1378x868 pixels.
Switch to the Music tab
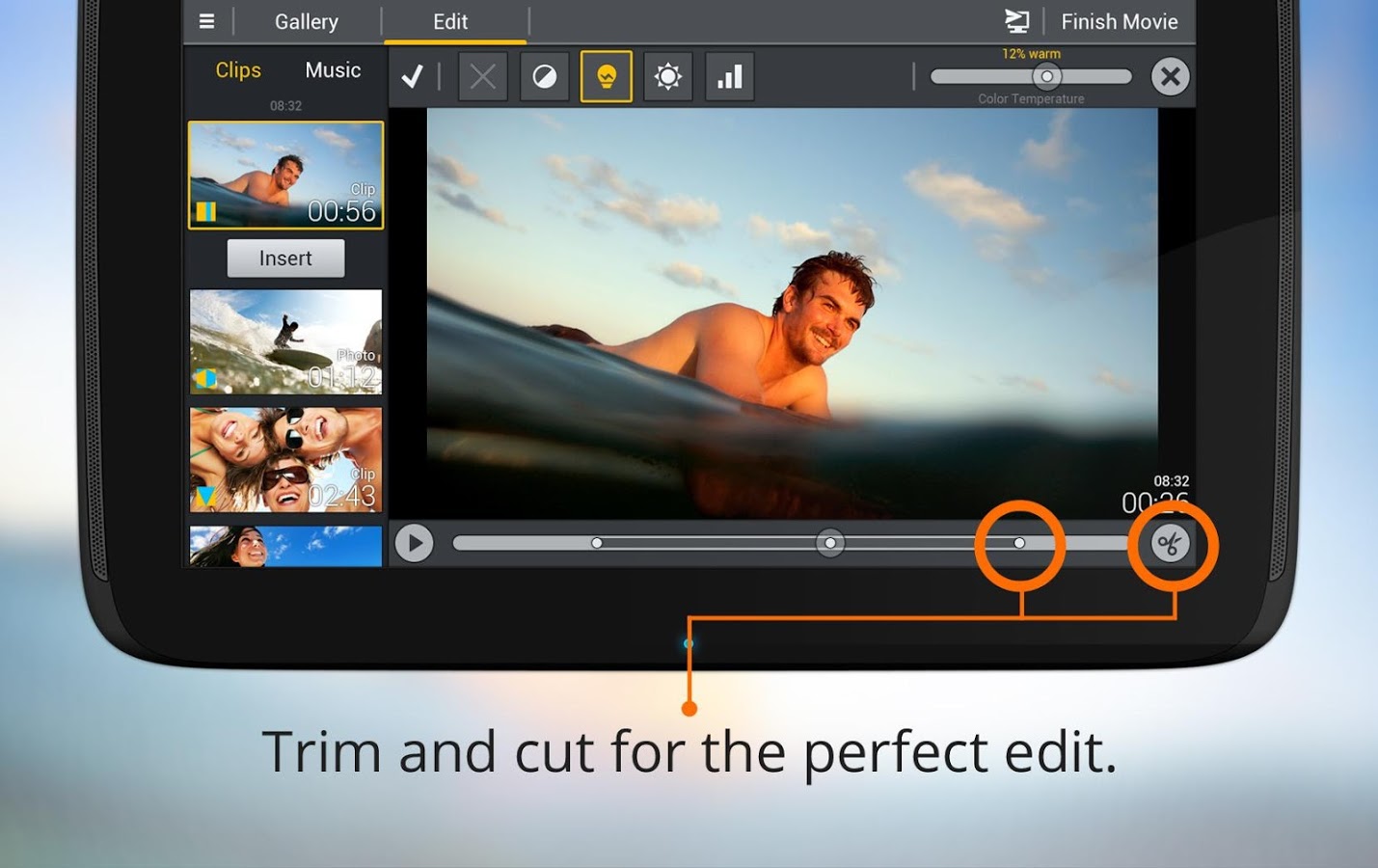click(x=333, y=70)
